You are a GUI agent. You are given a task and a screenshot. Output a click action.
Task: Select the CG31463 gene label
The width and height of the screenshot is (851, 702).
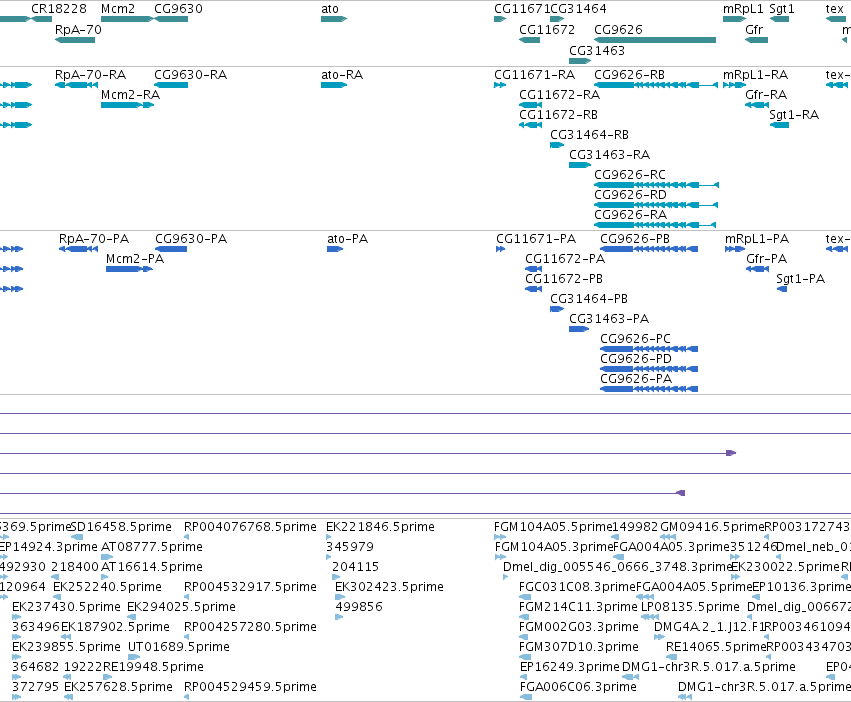tap(596, 50)
